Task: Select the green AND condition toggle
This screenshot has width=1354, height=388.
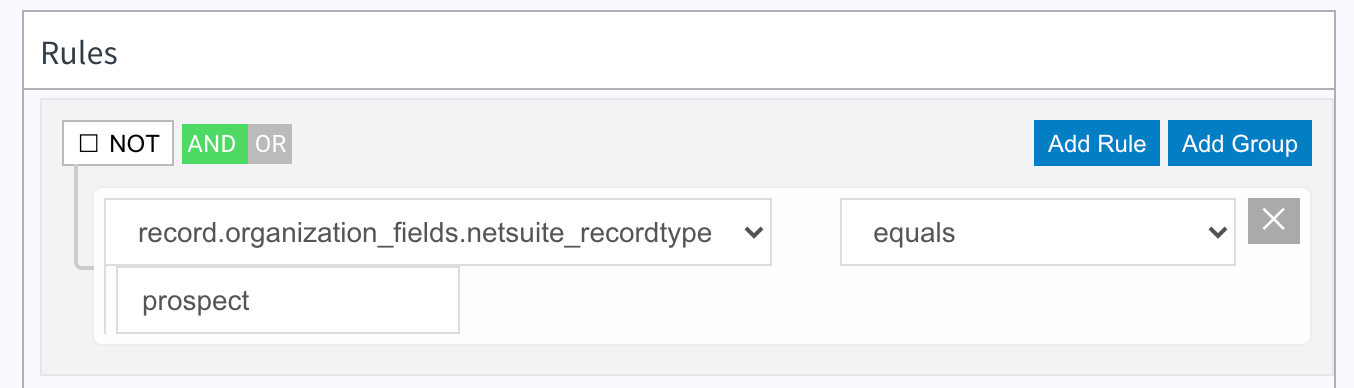Action: tap(214, 143)
